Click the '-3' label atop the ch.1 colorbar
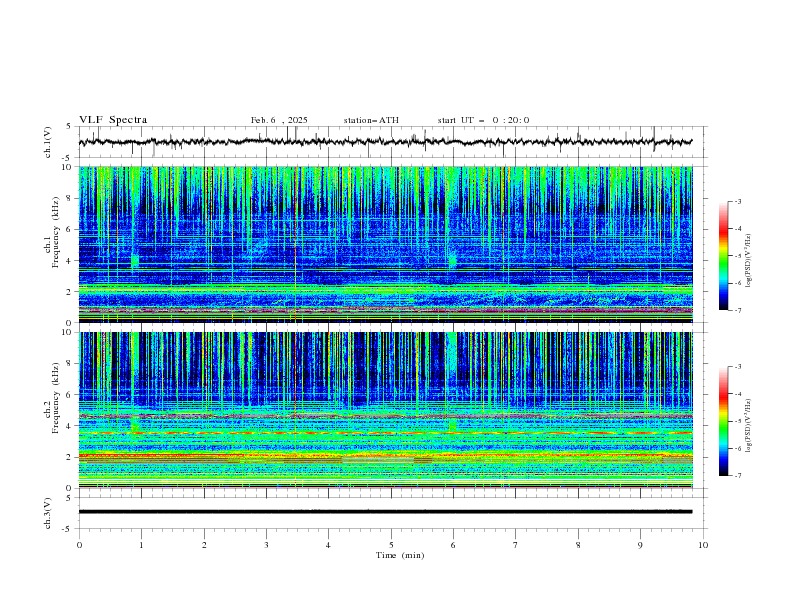Image resolution: width=792 pixels, height=612 pixels. tap(737, 201)
